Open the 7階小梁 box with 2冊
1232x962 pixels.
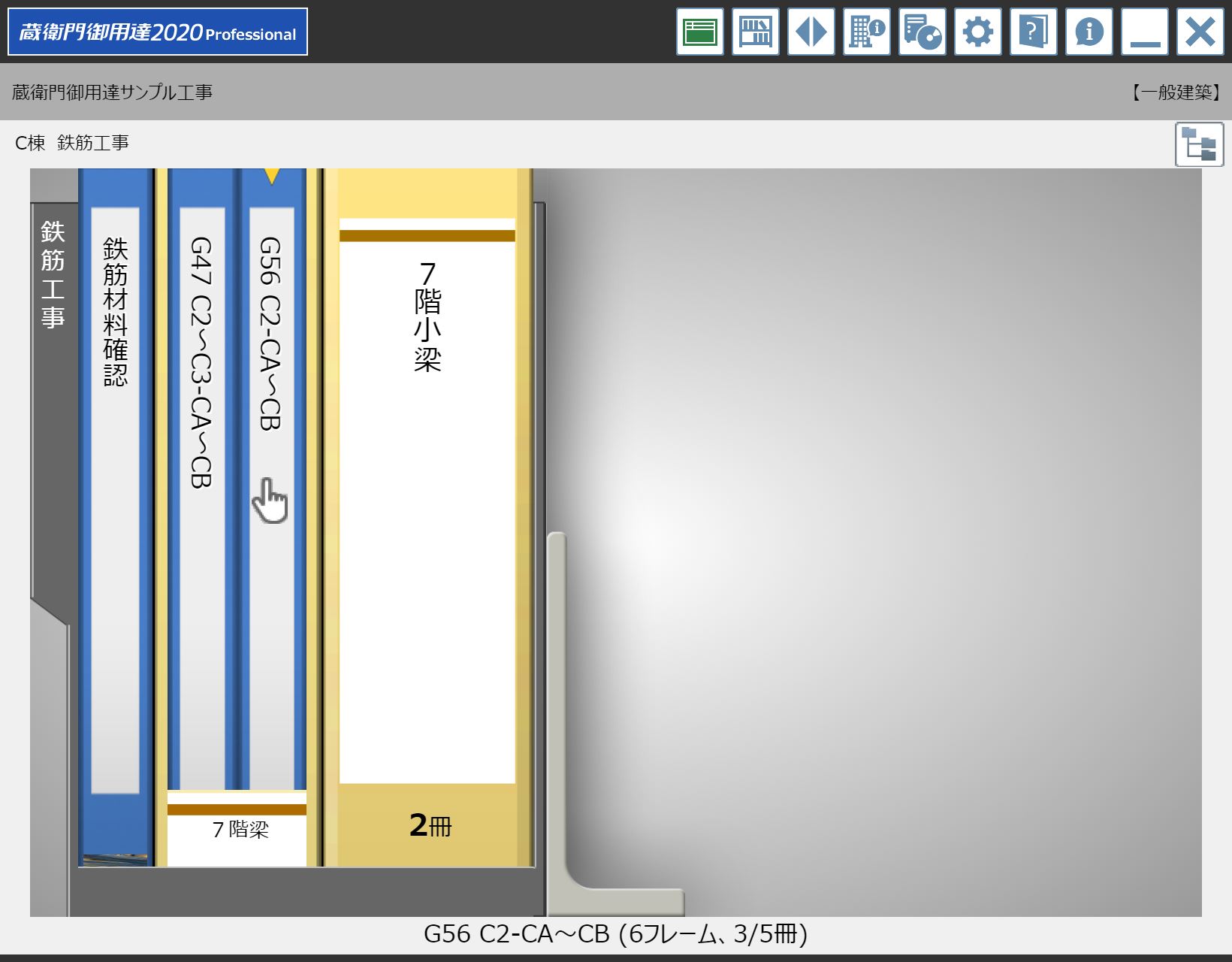coord(427,517)
